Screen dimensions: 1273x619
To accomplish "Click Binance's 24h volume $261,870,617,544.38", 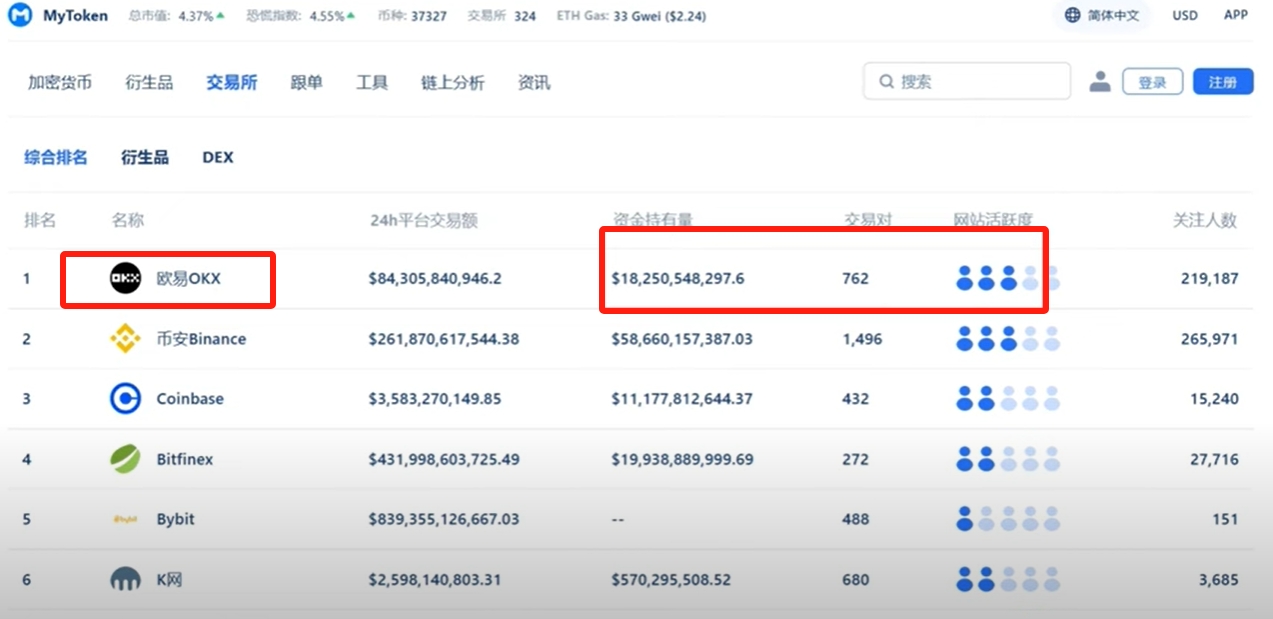I will tap(444, 339).
